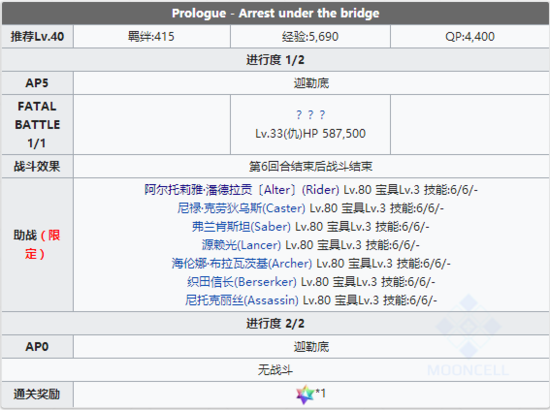Select the 进行度 1/2 header row

(x=275, y=60)
